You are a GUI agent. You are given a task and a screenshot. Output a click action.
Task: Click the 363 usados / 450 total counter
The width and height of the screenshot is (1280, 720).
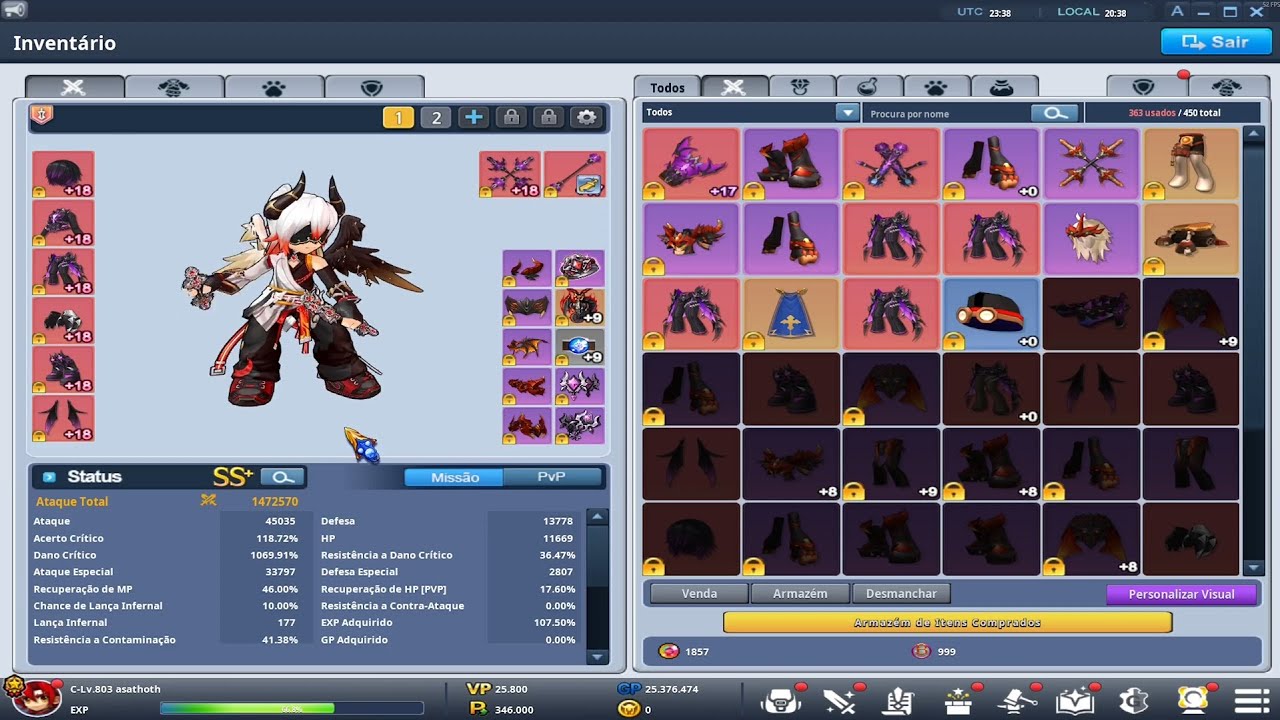(1175, 113)
